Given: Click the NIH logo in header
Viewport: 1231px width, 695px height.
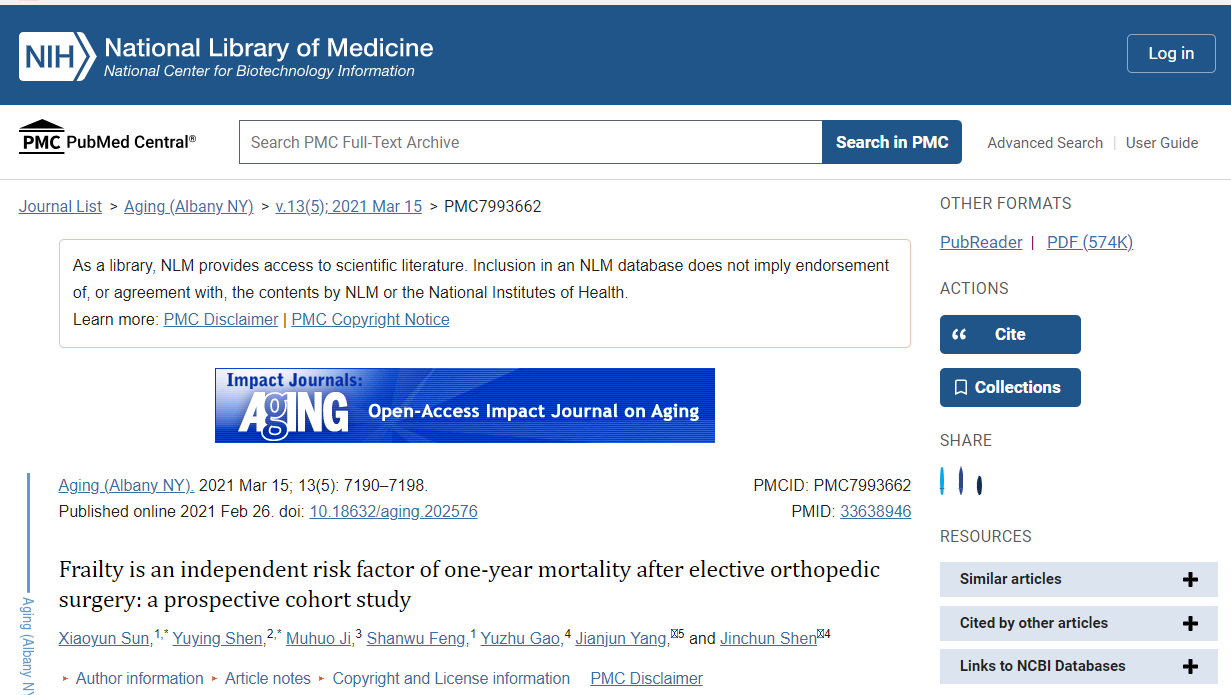Looking at the screenshot, I should (57, 56).
